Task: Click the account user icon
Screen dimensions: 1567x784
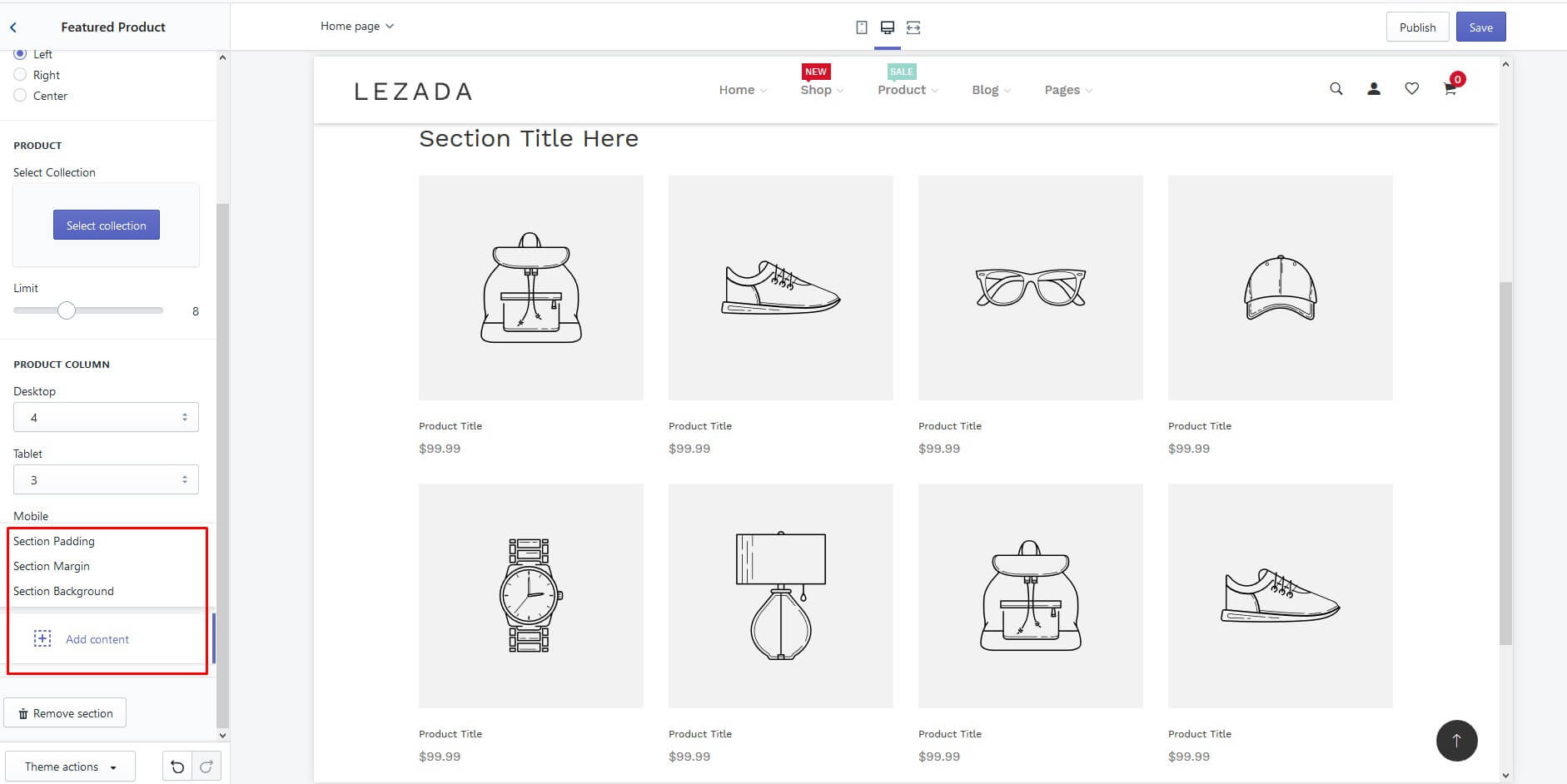Action: [1374, 89]
